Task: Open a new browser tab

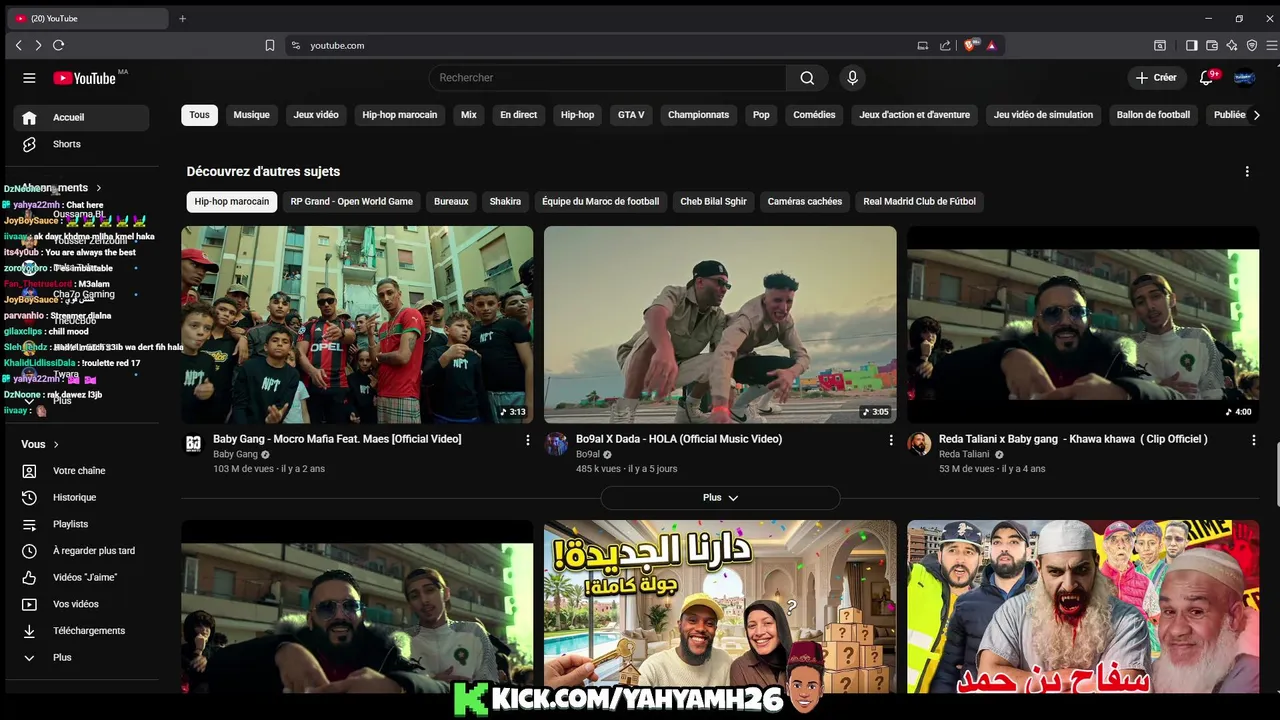Action: [182, 18]
